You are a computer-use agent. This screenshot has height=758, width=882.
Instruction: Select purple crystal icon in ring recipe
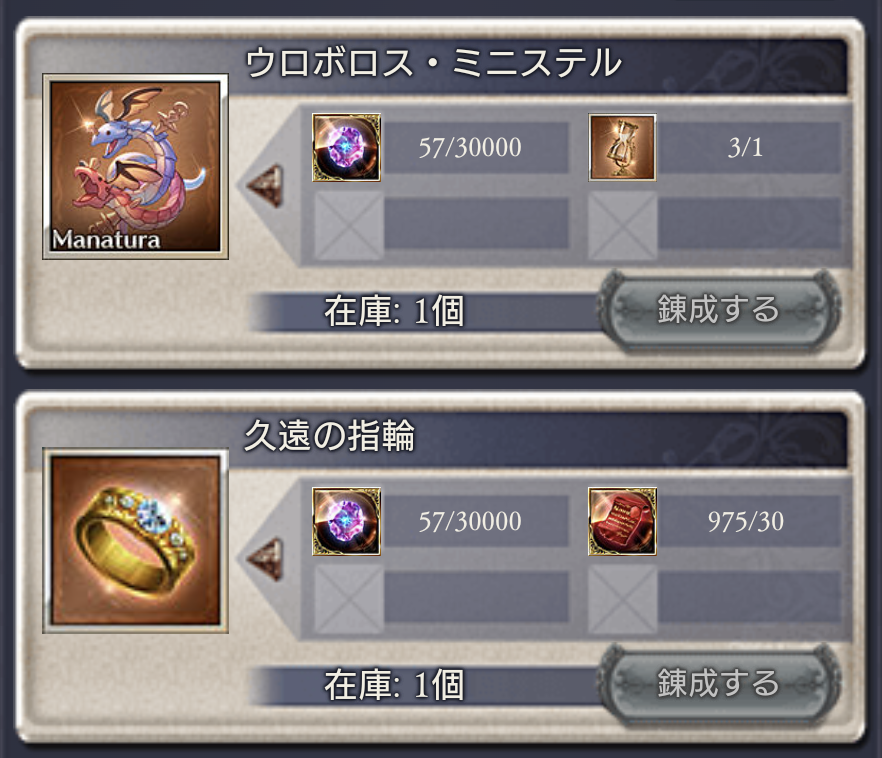(346, 521)
